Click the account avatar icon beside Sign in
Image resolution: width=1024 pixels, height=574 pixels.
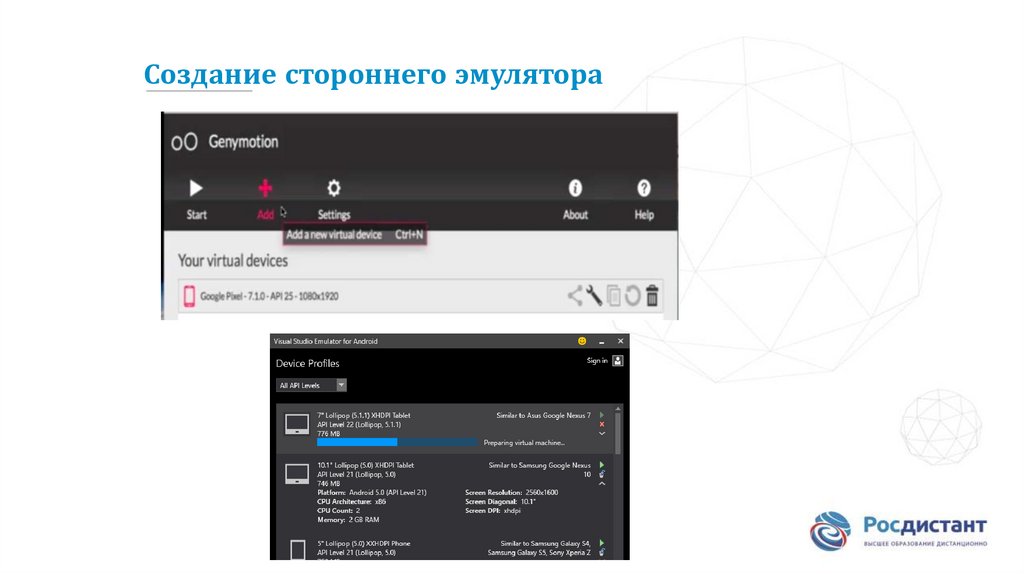618,360
